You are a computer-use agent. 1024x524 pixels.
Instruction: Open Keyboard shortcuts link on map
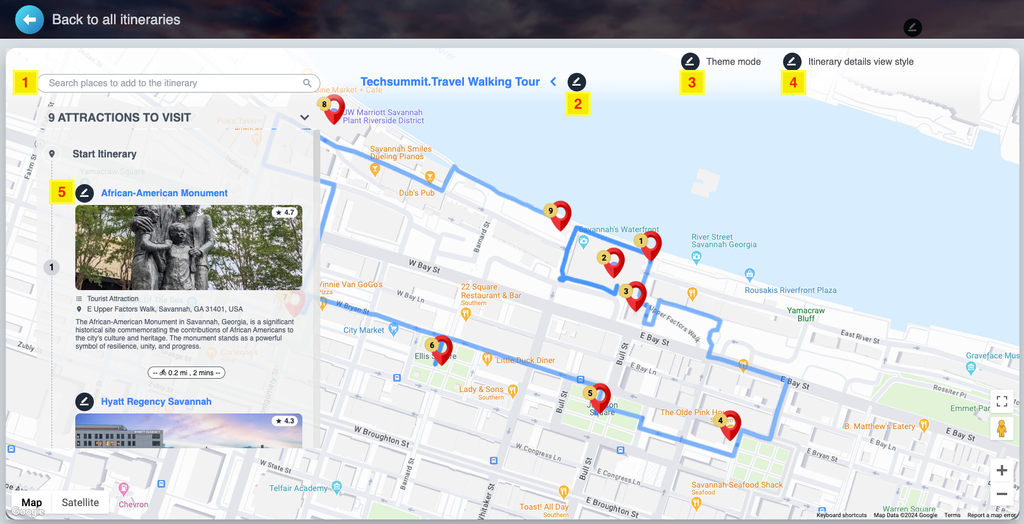(841, 516)
